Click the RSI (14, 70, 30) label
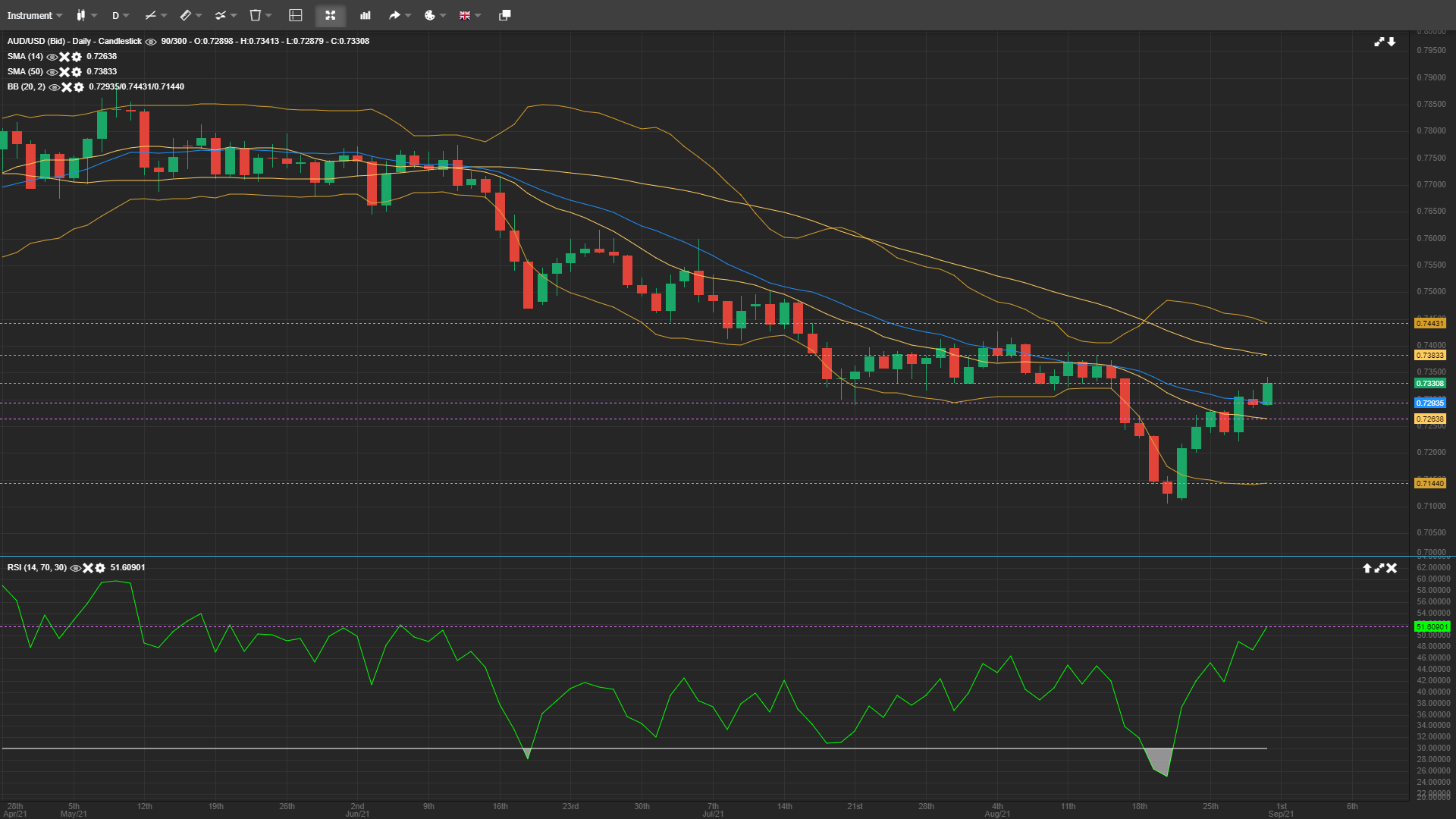This screenshot has height=819, width=1456. click(37, 568)
